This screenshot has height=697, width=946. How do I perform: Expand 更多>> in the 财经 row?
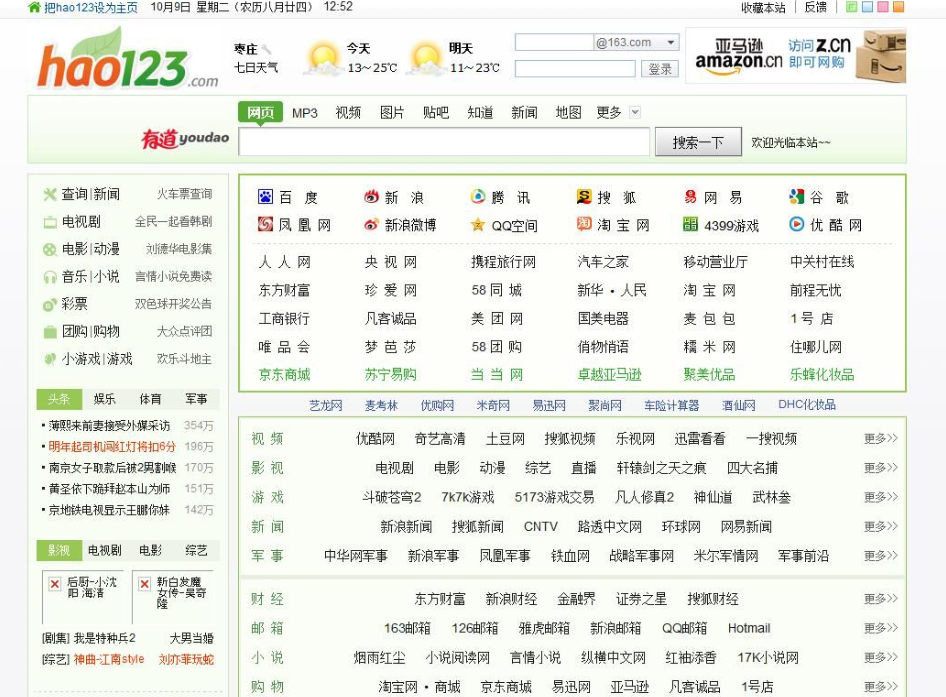pos(880,599)
